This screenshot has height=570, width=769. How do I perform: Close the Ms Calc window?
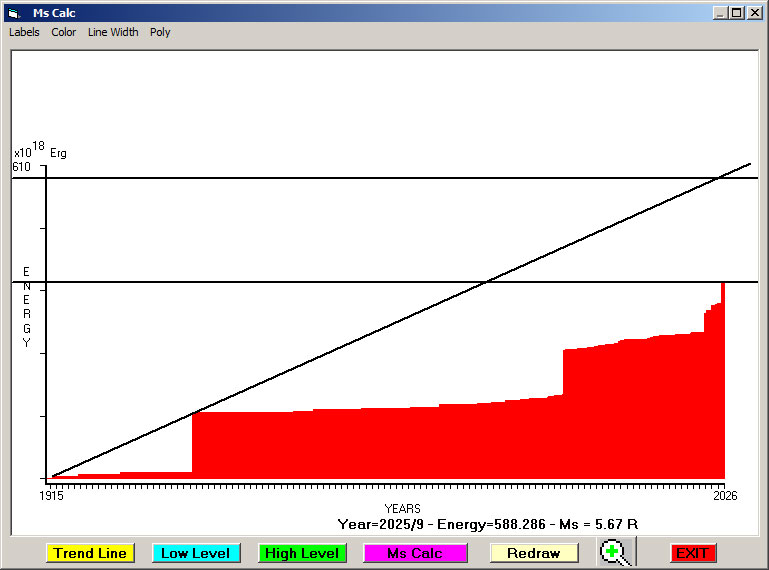(754, 13)
